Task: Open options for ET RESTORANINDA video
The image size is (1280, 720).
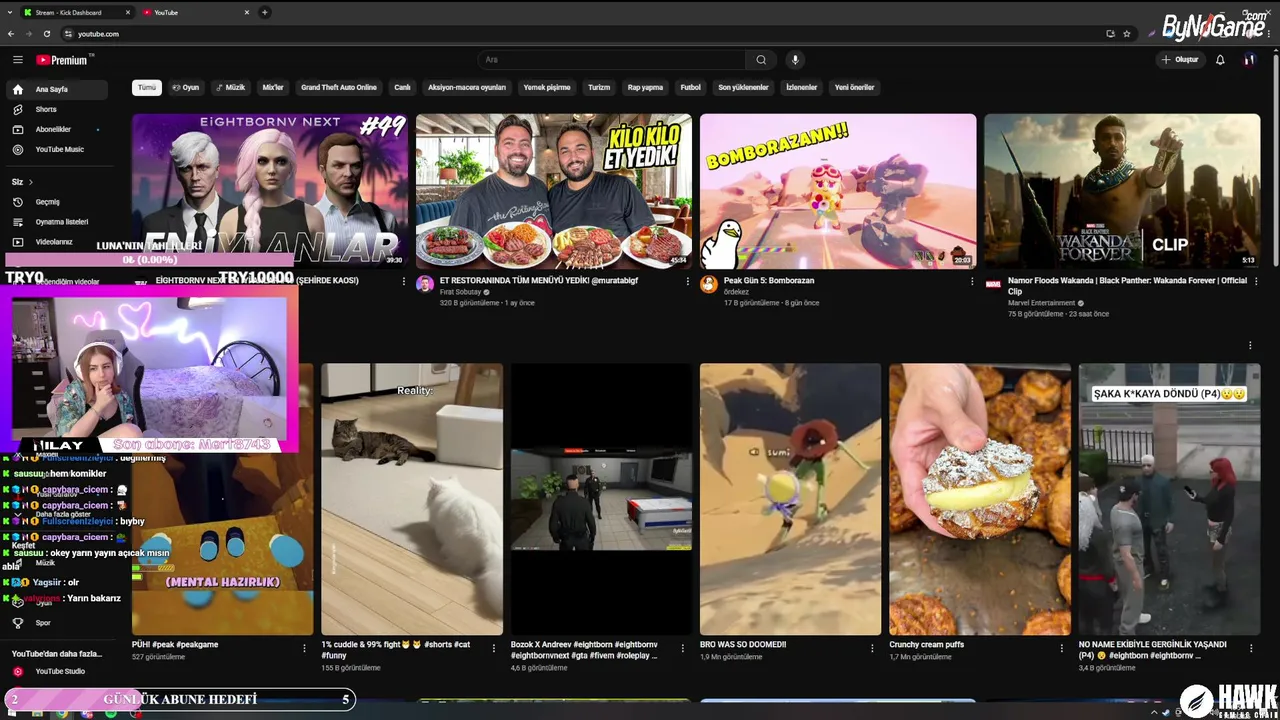Action: (688, 282)
